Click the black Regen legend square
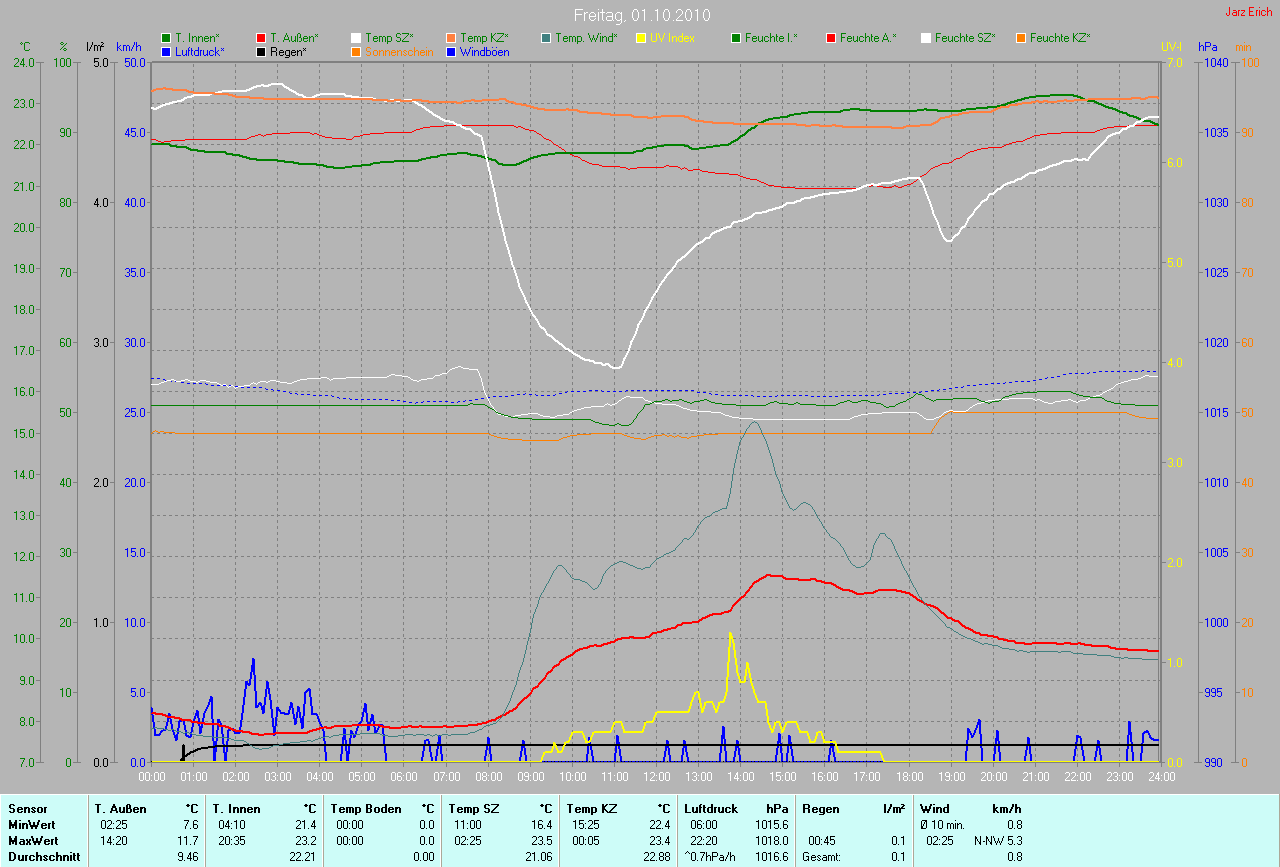1280x867 pixels. (x=261, y=51)
